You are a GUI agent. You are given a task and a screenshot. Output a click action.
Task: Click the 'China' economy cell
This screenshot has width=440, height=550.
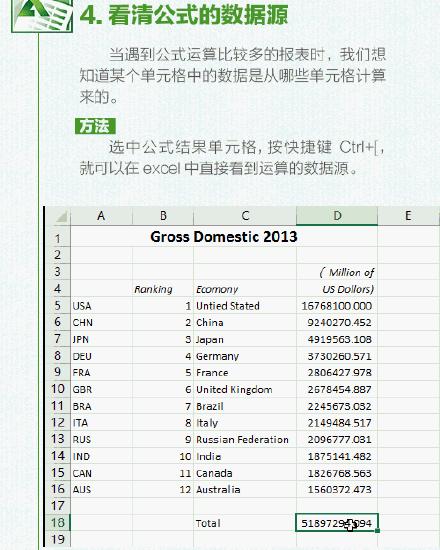(x=245, y=322)
